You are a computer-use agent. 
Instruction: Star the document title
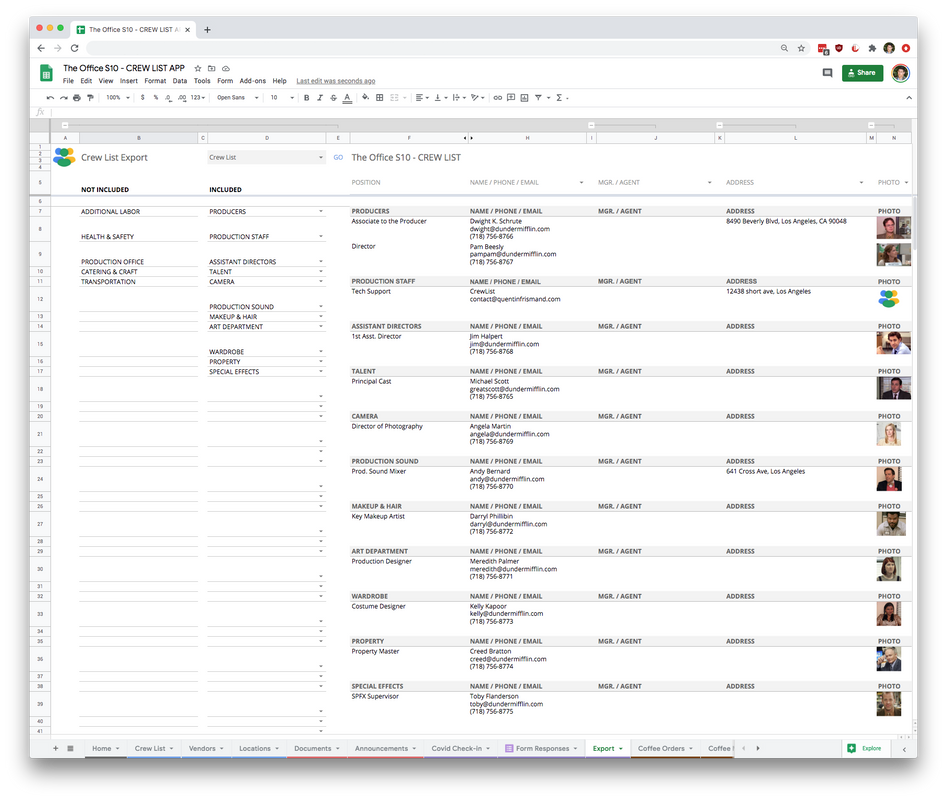pyautogui.click(x=197, y=69)
